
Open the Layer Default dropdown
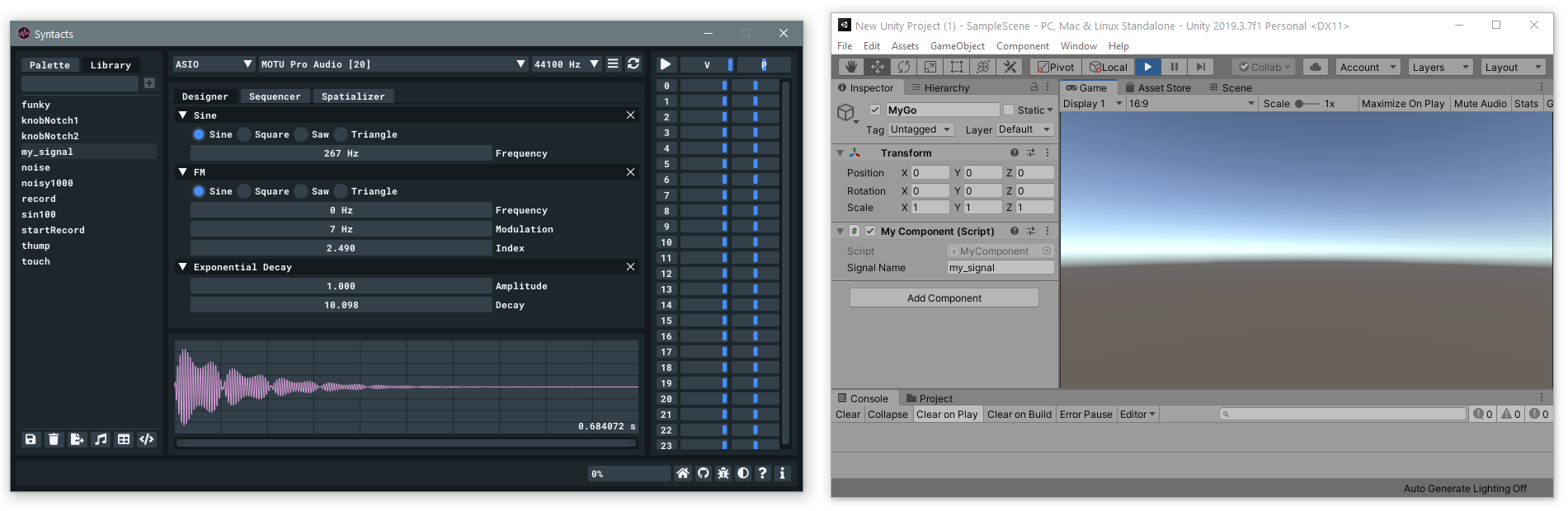pyautogui.click(x=1025, y=129)
